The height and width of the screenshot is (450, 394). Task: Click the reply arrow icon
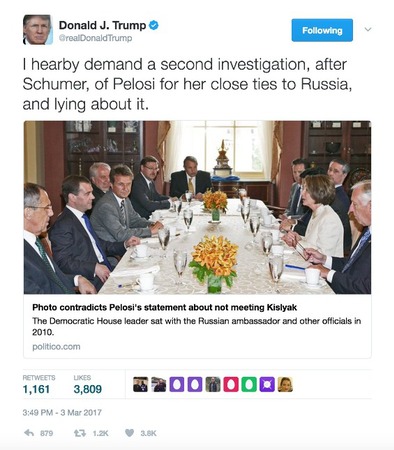click(x=29, y=433)
